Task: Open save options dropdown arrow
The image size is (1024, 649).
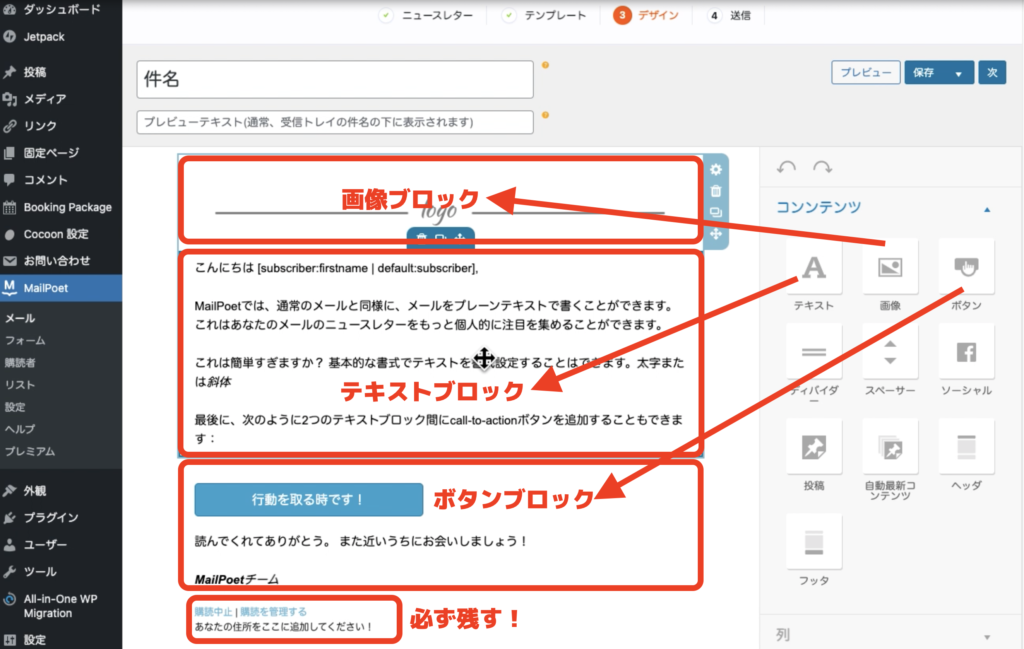Action: point(959,73)
